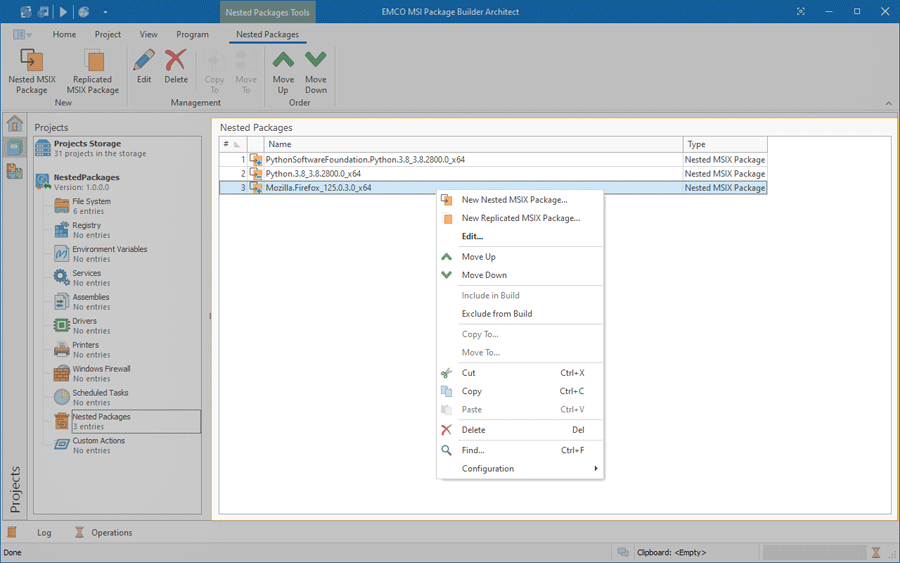
Task: Switch to the Project ribbon tab
Action: 108,34
